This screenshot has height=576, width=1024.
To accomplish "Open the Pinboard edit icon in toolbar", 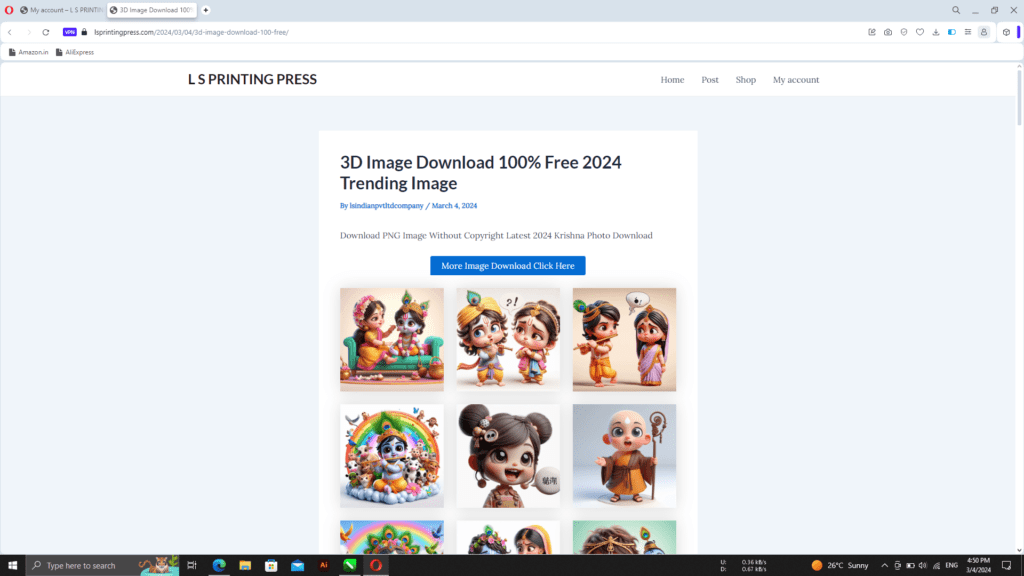I will [872, 32].
